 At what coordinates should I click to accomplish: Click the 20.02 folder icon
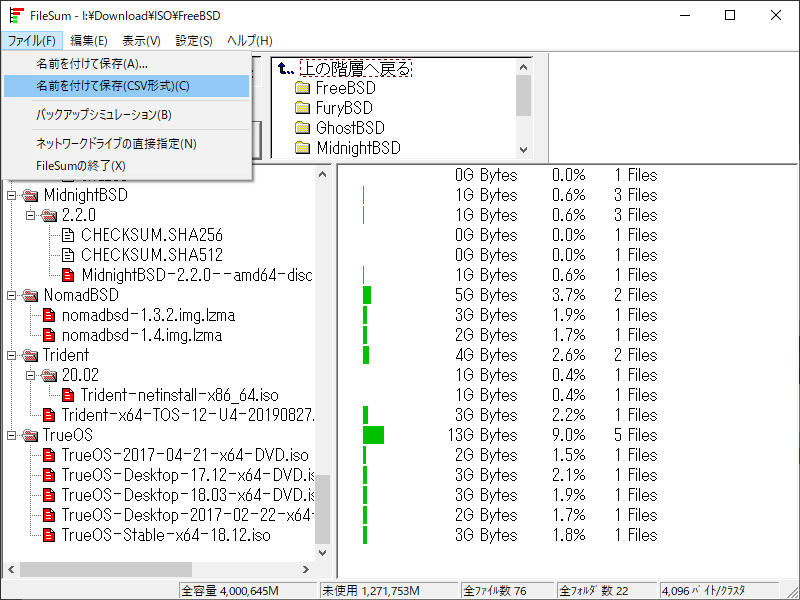[49, 376]
